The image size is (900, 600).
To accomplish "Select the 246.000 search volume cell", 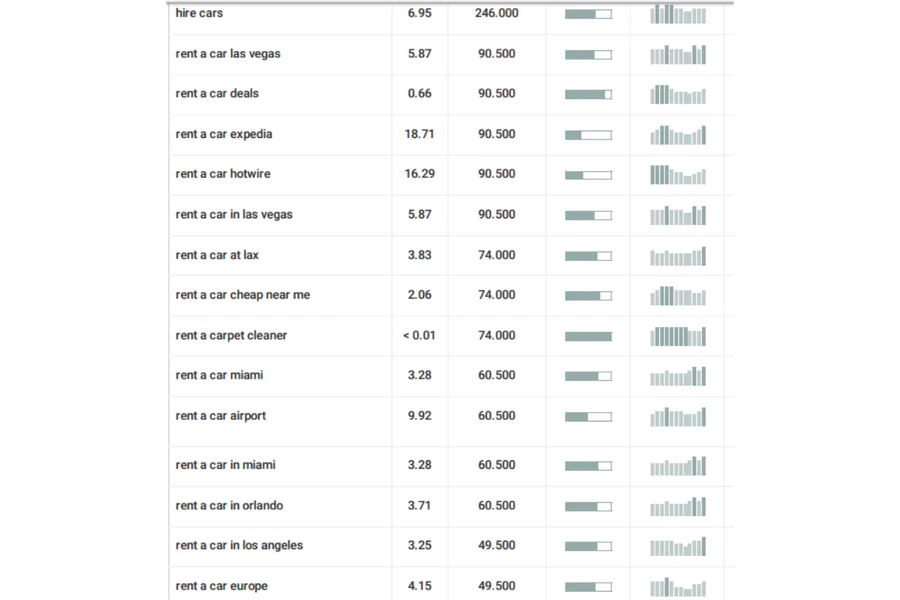I will point(497,13).
